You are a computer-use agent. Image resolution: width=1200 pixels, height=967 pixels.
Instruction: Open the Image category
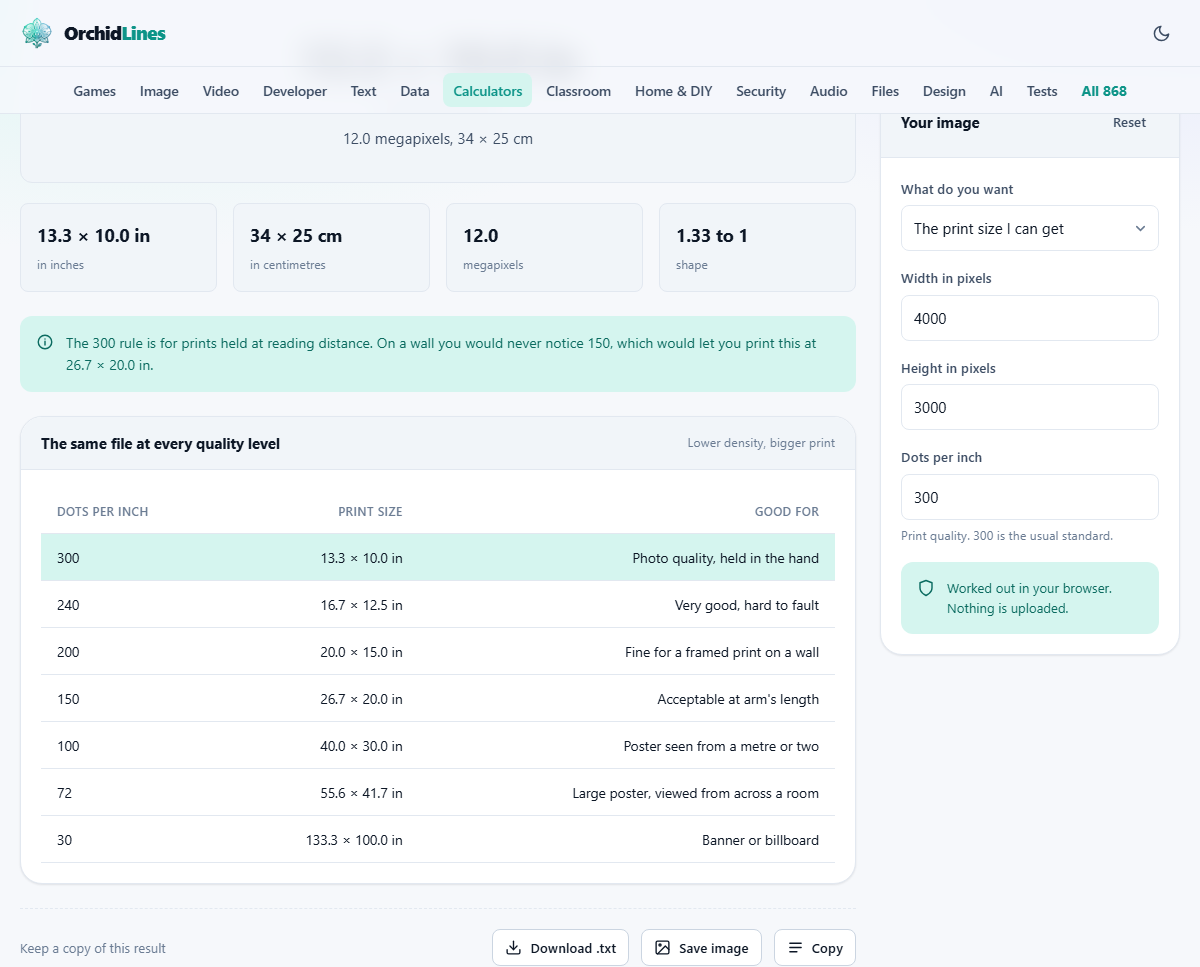coord(159,91)
